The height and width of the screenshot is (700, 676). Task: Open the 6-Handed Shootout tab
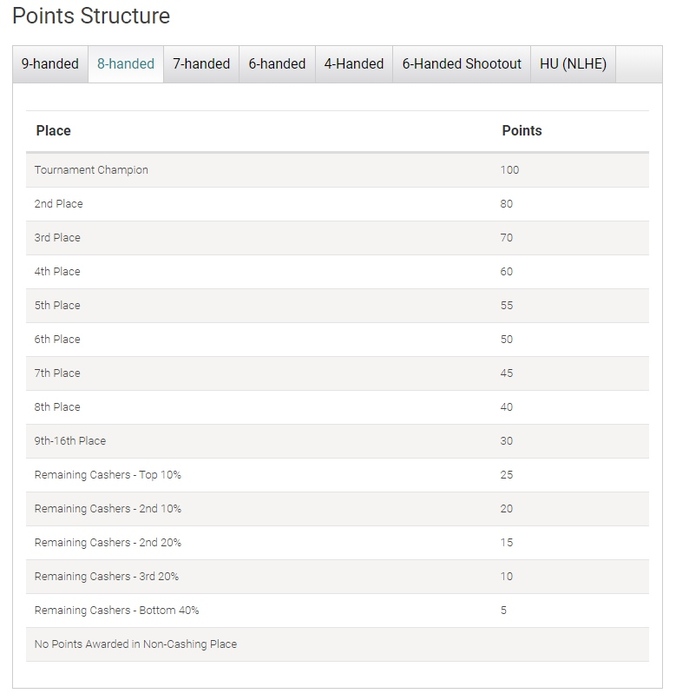click(462, 64)
